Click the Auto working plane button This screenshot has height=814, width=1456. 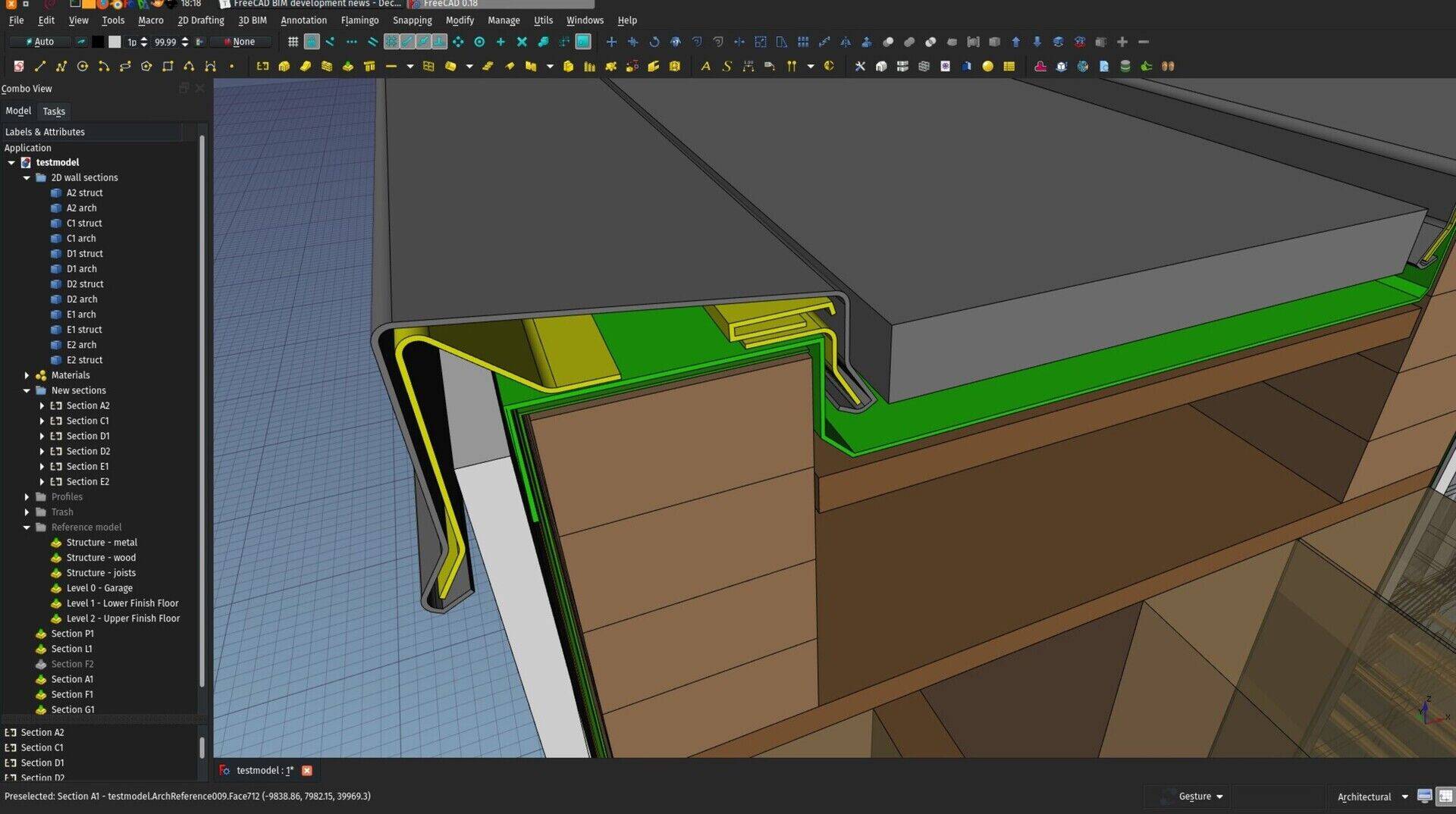[38, 42]
